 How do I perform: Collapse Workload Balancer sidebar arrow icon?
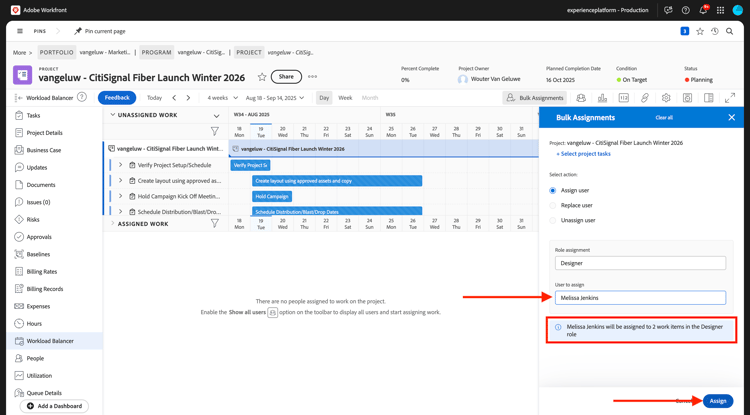coord(18,98)
